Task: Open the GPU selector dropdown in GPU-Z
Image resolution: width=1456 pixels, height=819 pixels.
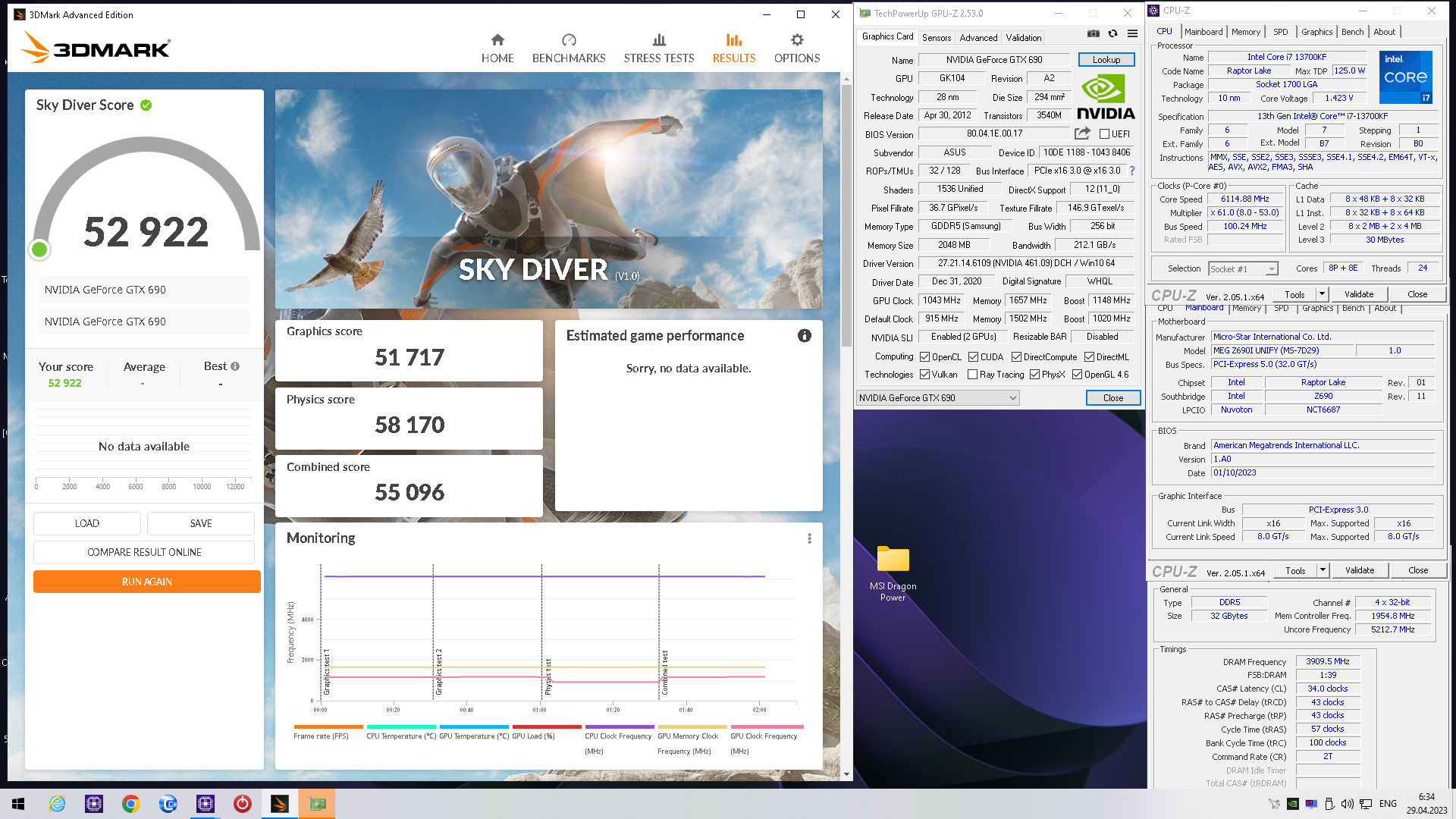Action: point(937,398)
